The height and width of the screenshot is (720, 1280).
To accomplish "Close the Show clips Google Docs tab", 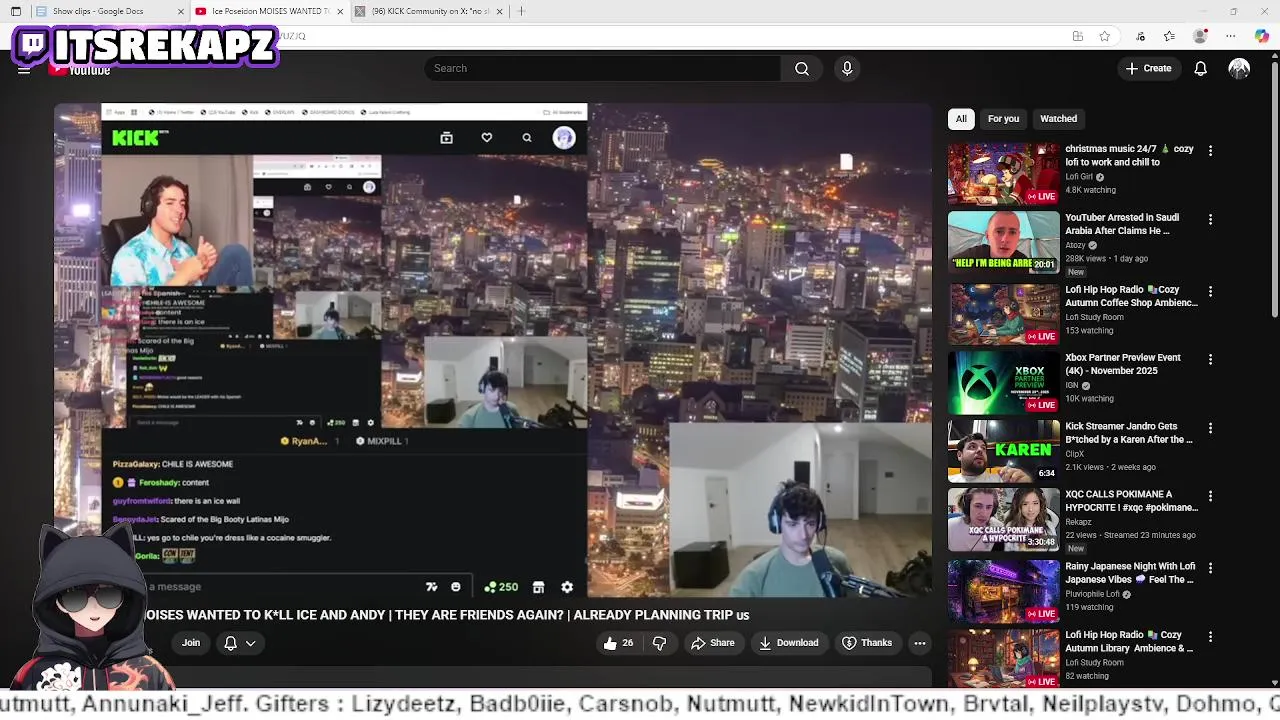I will (181, 11).
